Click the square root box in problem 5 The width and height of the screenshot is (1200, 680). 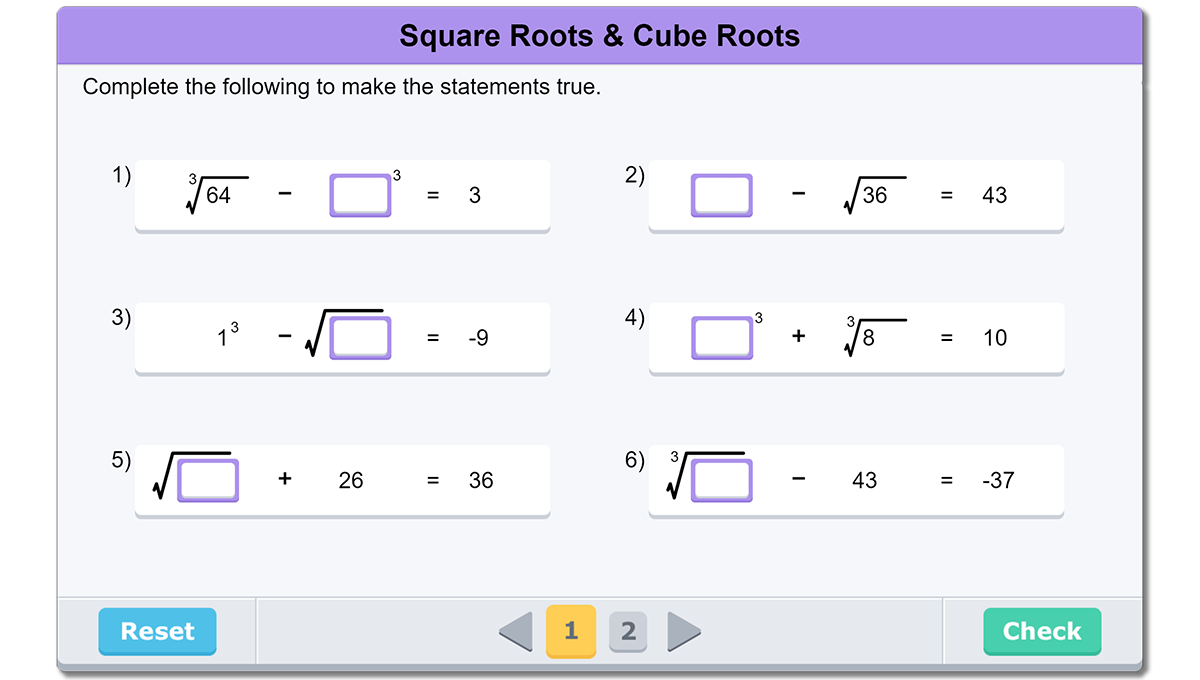click(208, 481)
